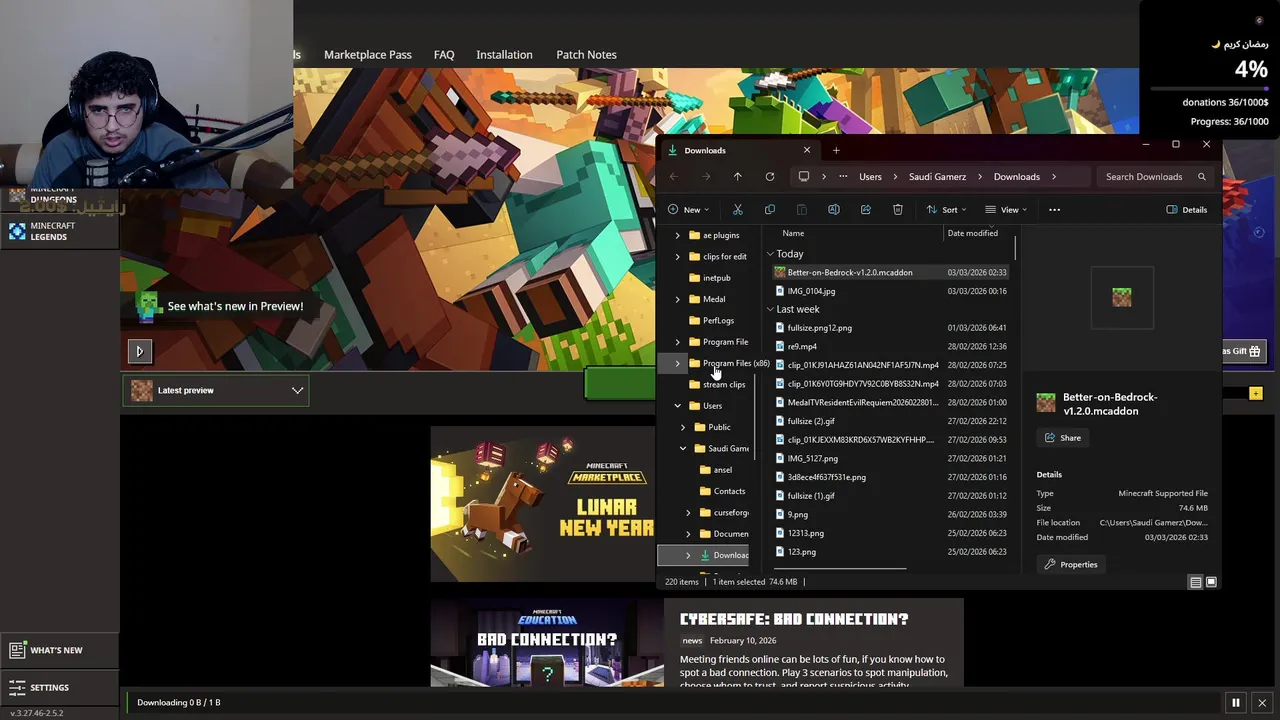This screenshot has width=1280, height=720.
Task: Open the Sort dropdown
Action: (946, 210)
